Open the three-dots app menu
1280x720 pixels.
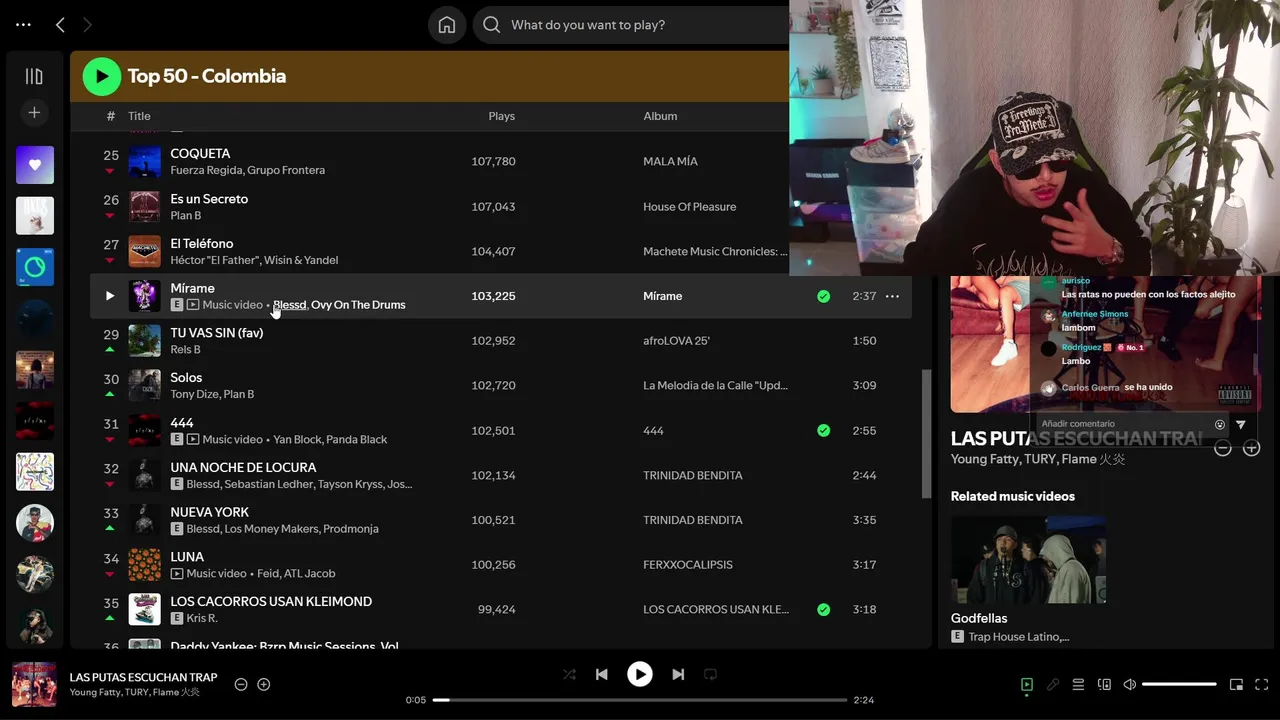24,25
